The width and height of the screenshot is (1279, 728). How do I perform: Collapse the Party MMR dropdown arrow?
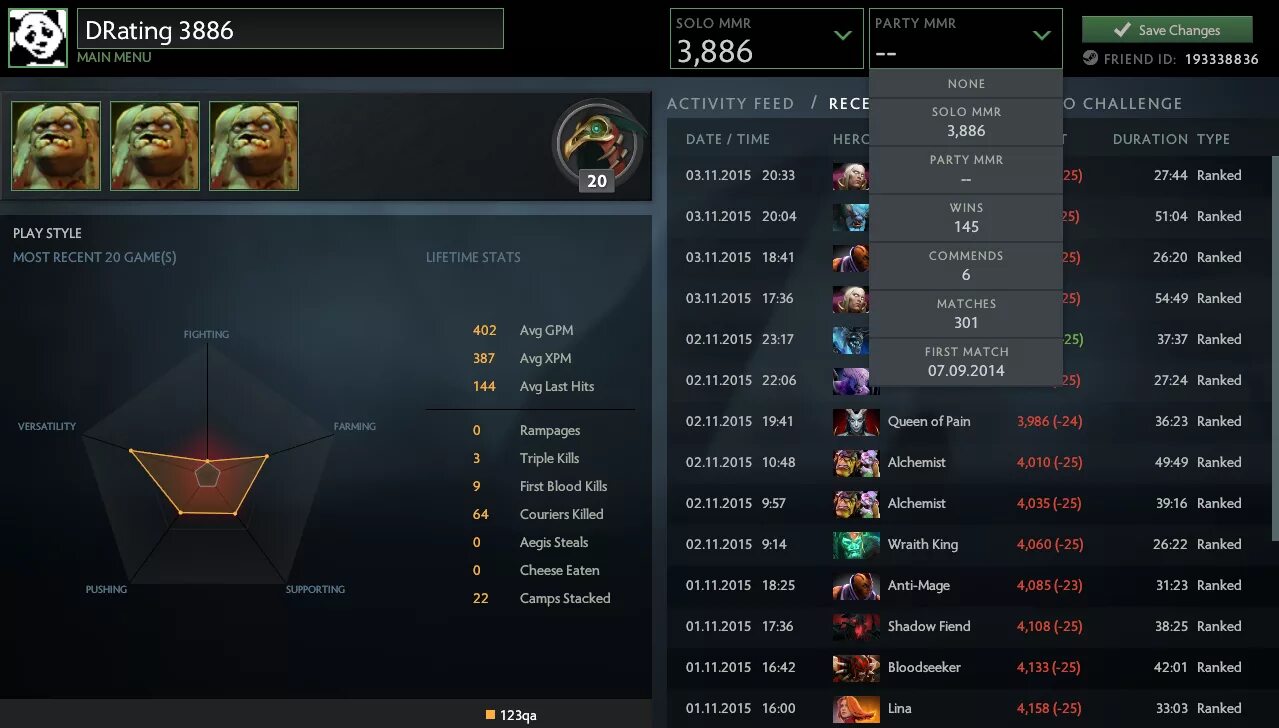[x=1042, y=36]
